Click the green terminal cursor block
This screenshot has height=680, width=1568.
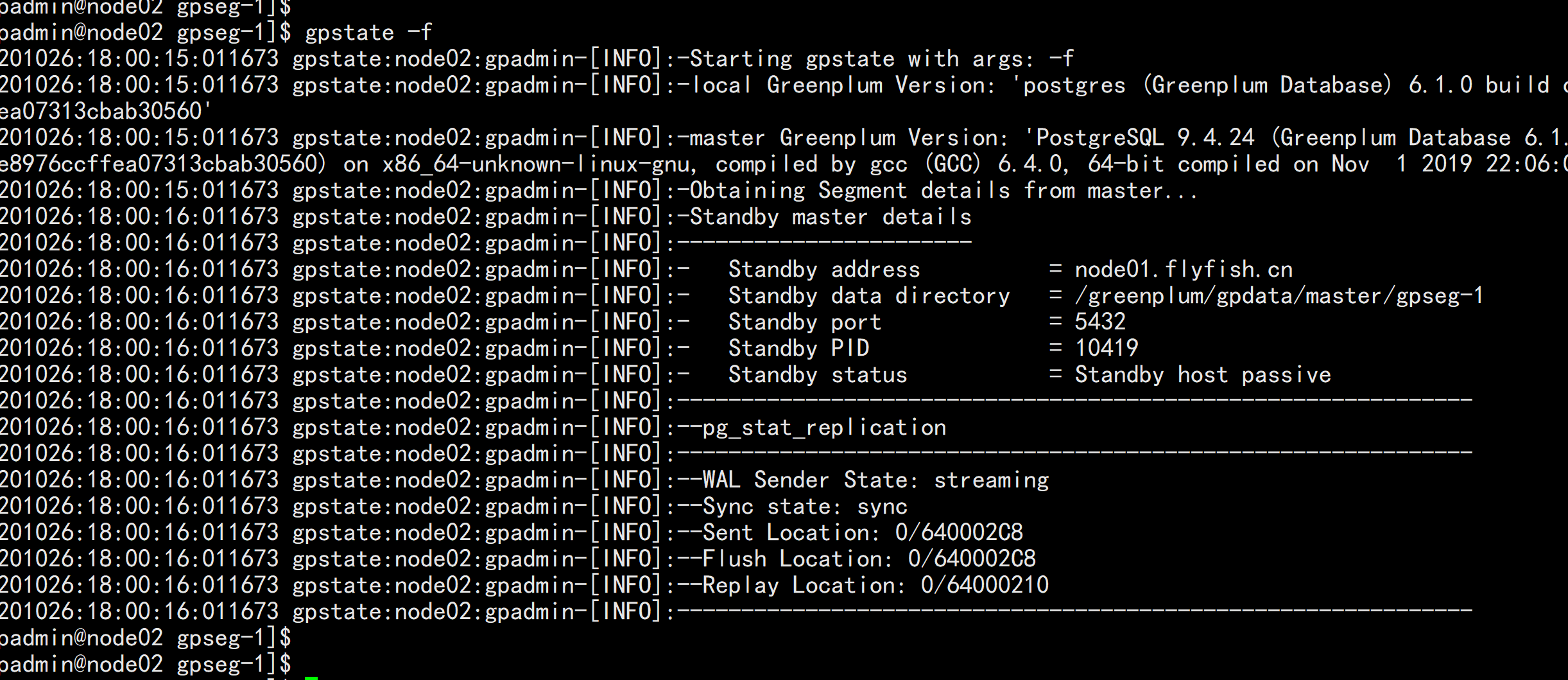311,677
